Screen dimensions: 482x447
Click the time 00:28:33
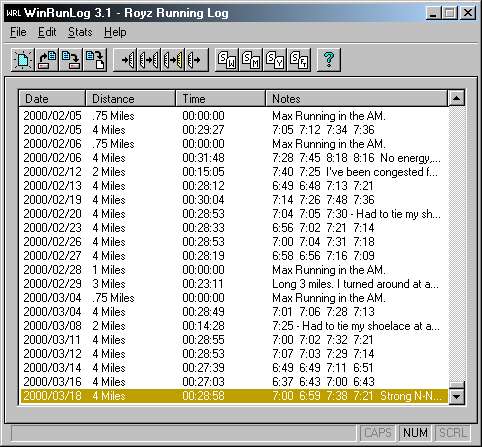pos(203,228)
